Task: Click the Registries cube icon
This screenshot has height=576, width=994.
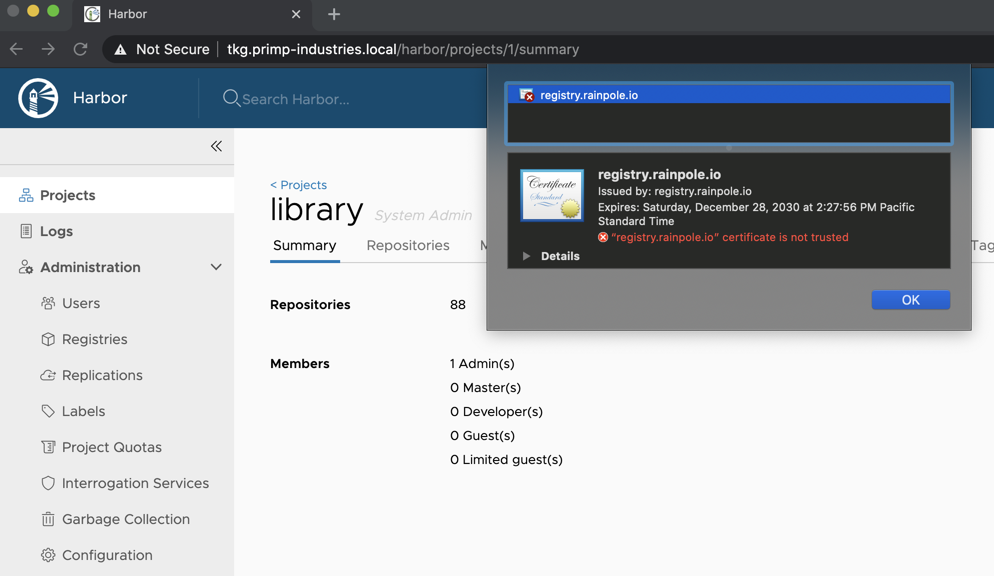Action: pyautogui.click(x=48, y=339)
